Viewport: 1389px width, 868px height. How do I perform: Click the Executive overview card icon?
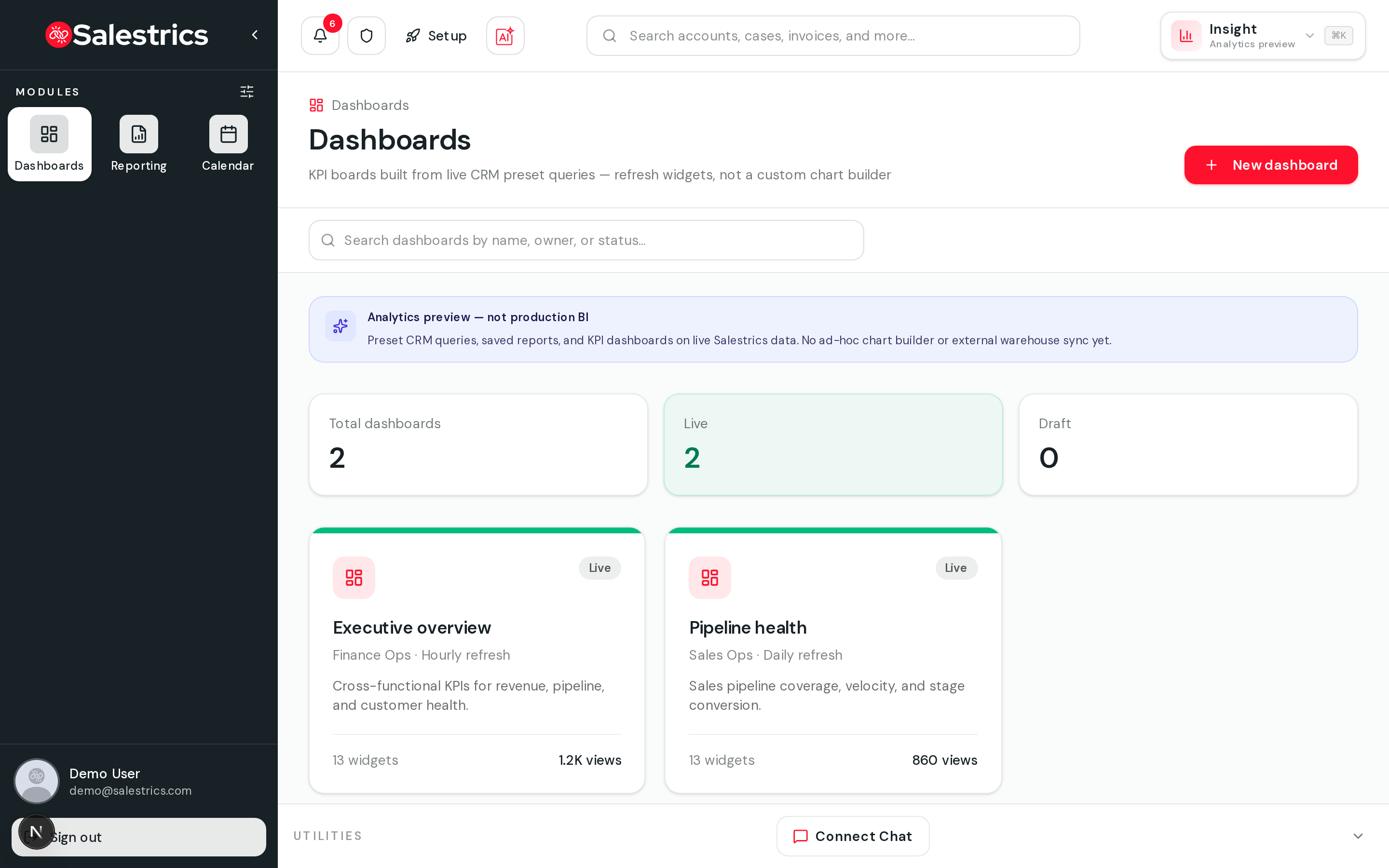click(x=354, y=578)
